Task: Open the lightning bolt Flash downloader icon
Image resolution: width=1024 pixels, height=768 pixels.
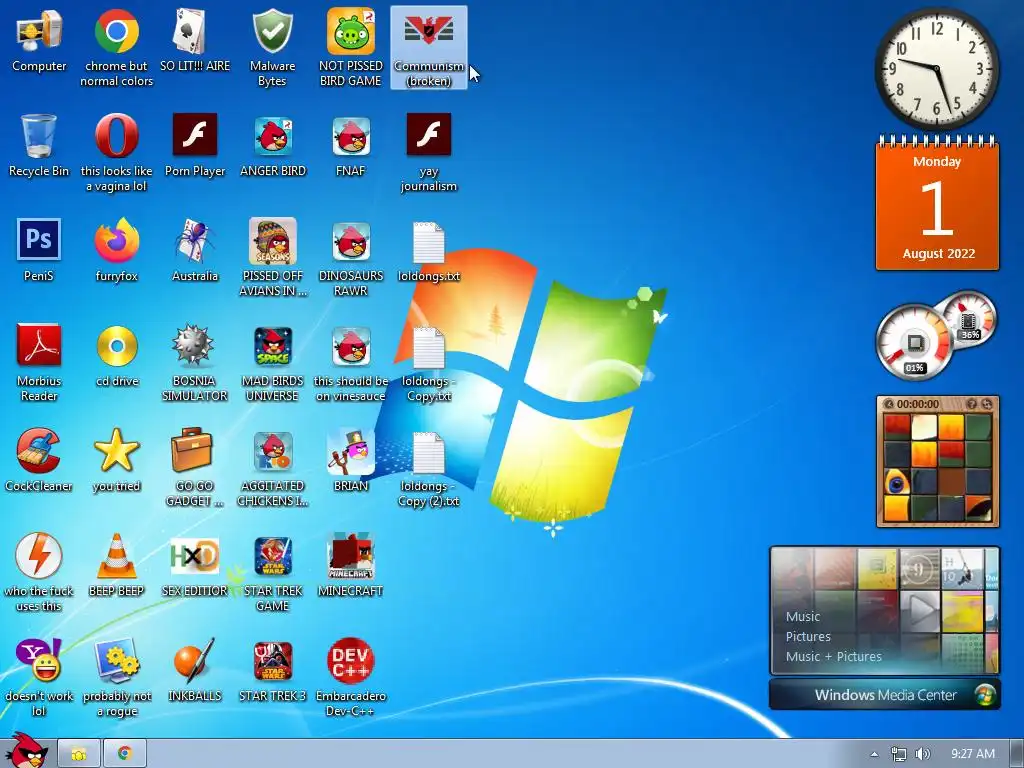Action: click(39, 571)
